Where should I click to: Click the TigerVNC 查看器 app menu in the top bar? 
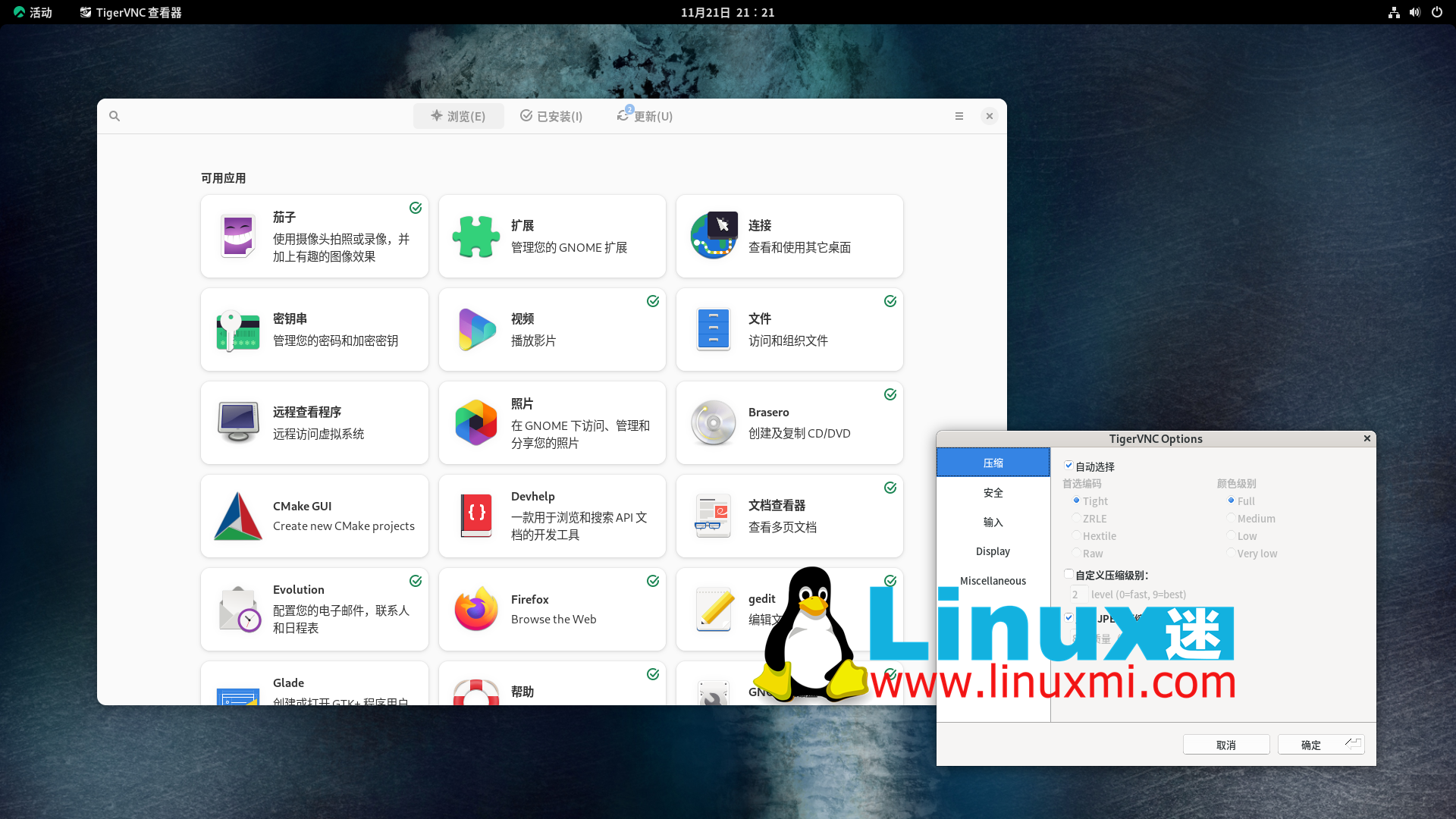click(130, 12)
